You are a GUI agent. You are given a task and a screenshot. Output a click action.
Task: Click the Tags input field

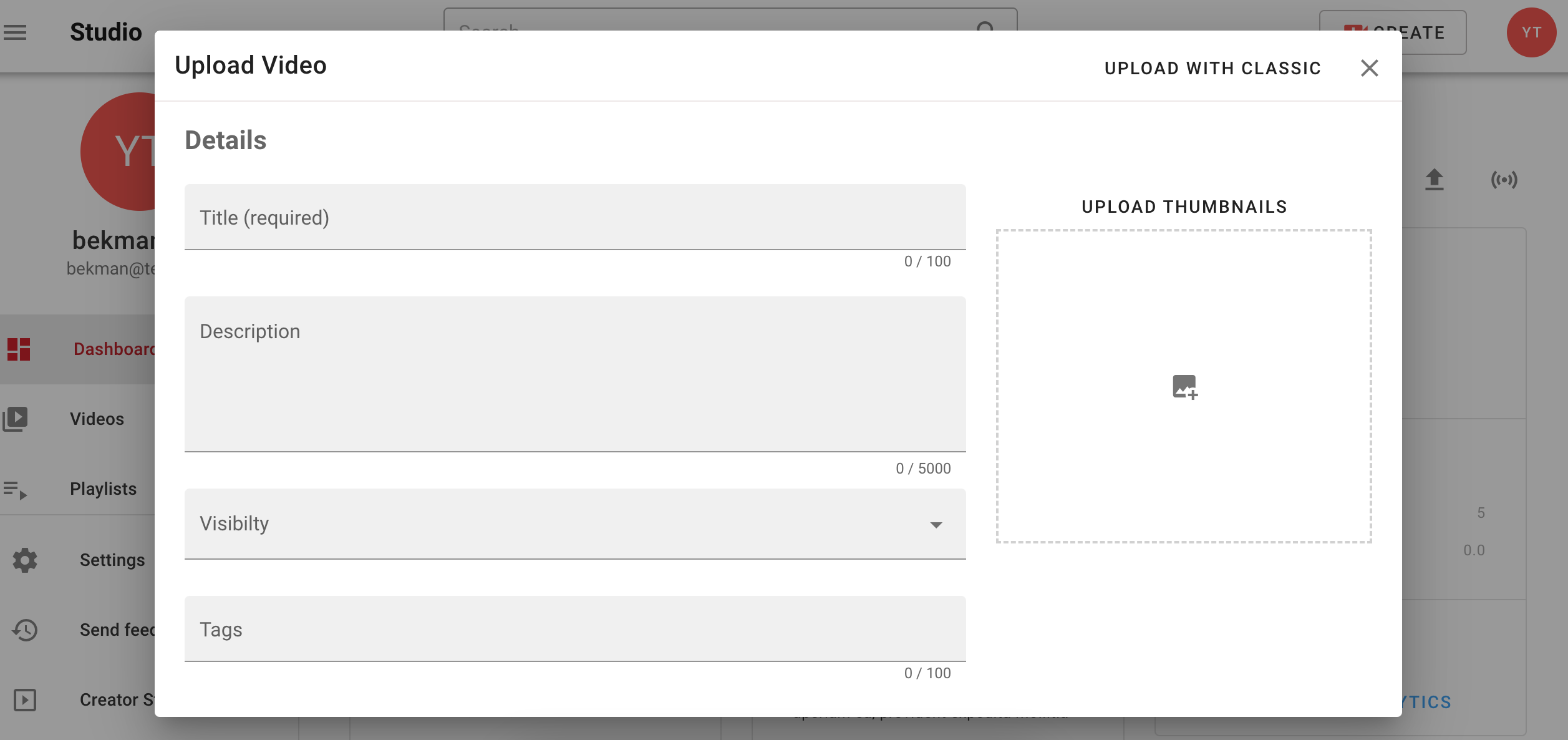pyautogui.click(x=575, y=629)
